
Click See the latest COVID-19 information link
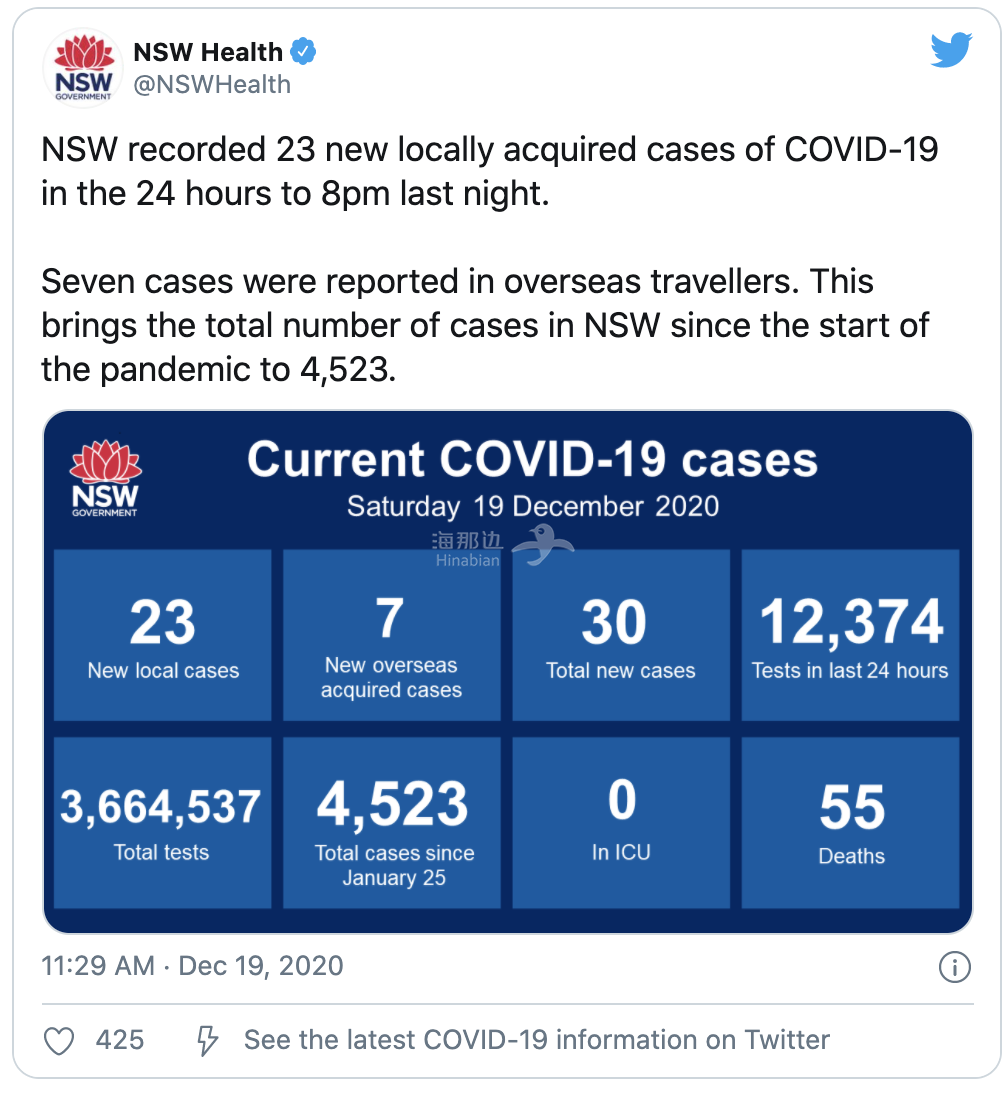point(536,1040)
